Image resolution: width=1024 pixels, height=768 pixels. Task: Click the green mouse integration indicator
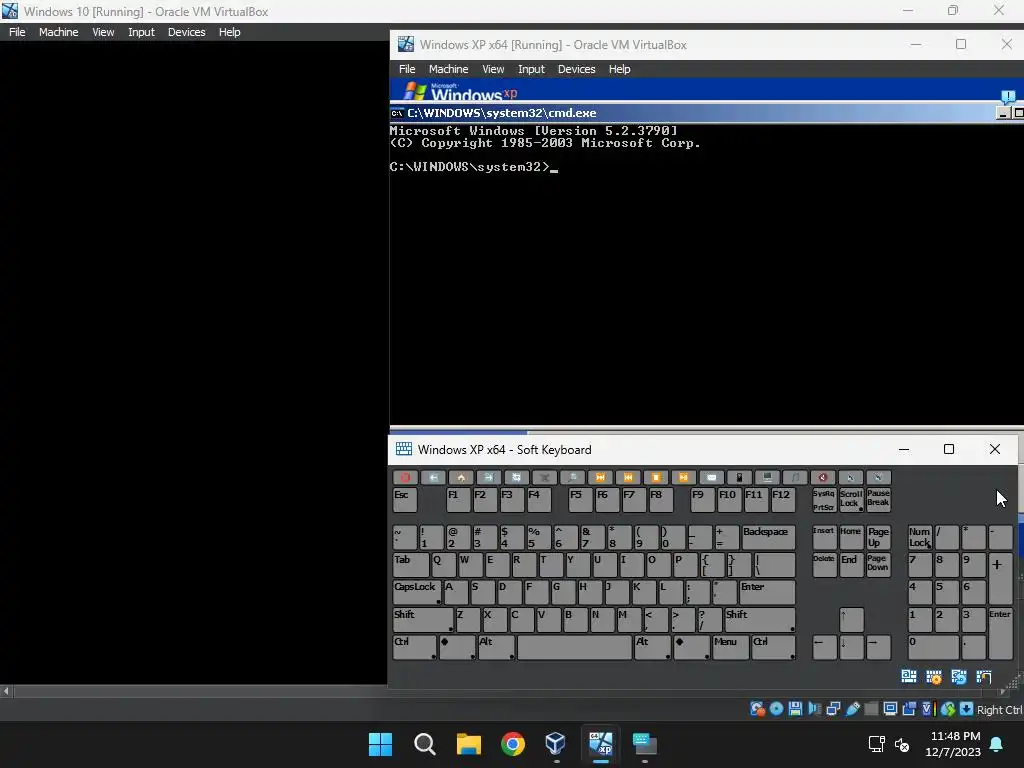click(948, 709)
